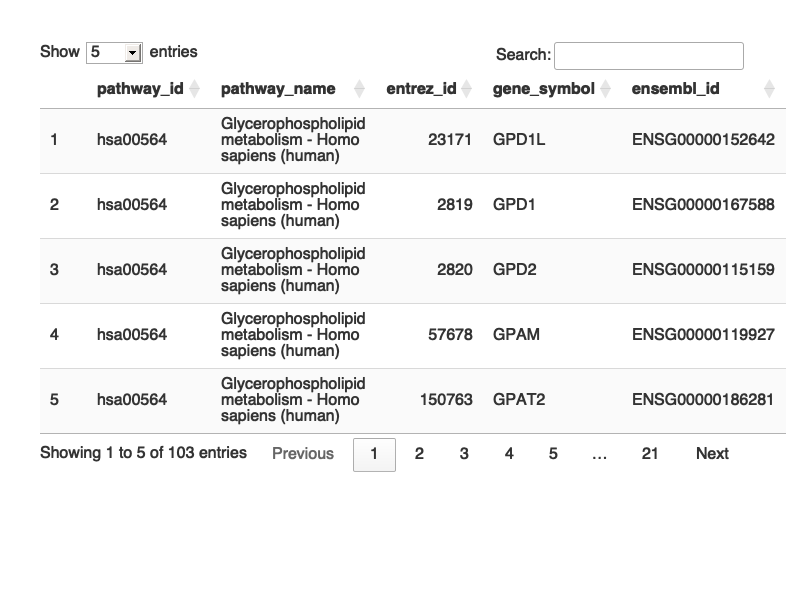Click the Previous page button
The height and width of the screenshot is (616, 786).
tap(303, 454)
